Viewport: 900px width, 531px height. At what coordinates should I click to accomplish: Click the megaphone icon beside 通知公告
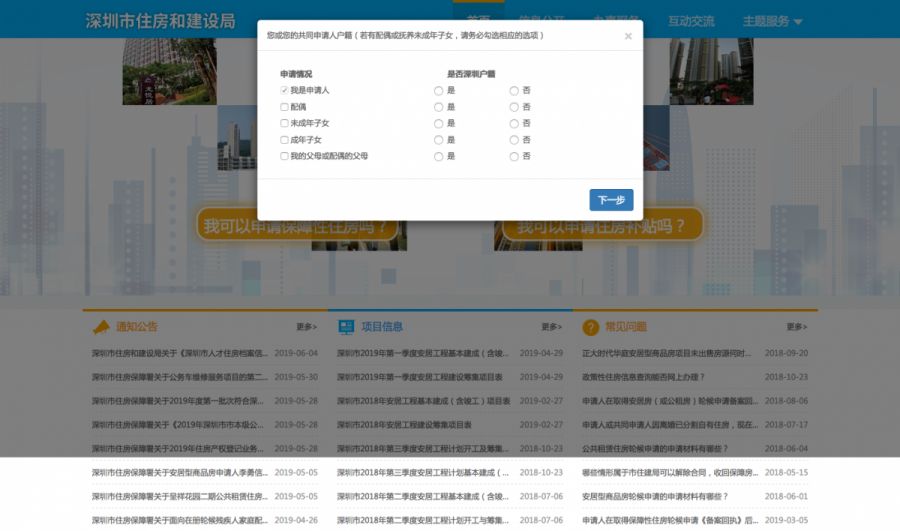101,327
